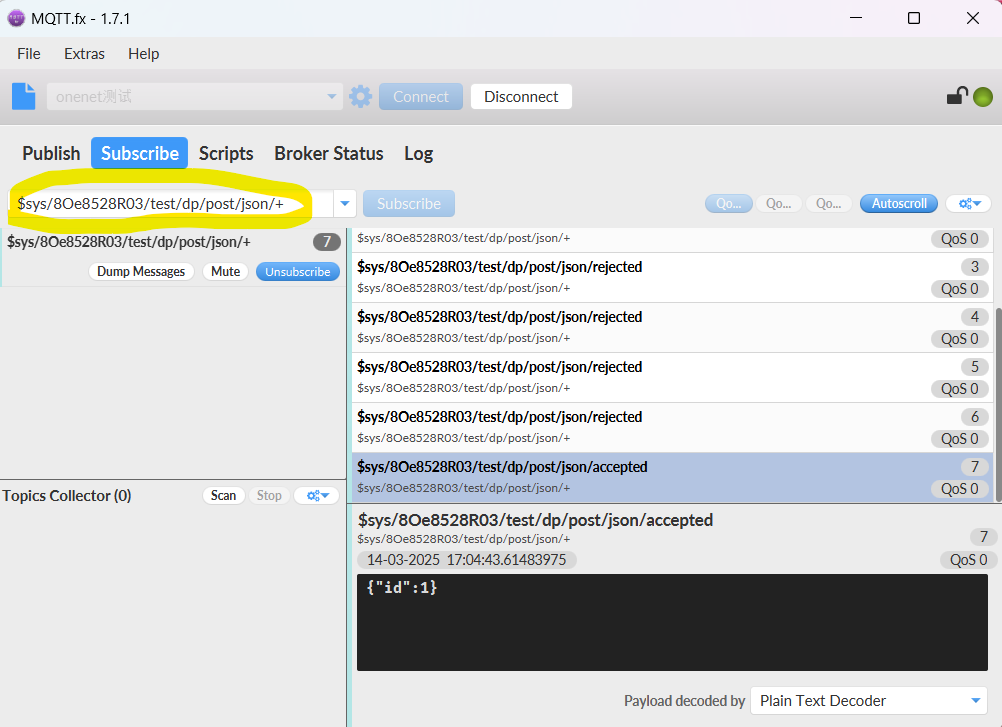Click the message number 7 badge in detail panel
Screen dimensions: 1002x727
pyautogui.click(x=983, y=537)
